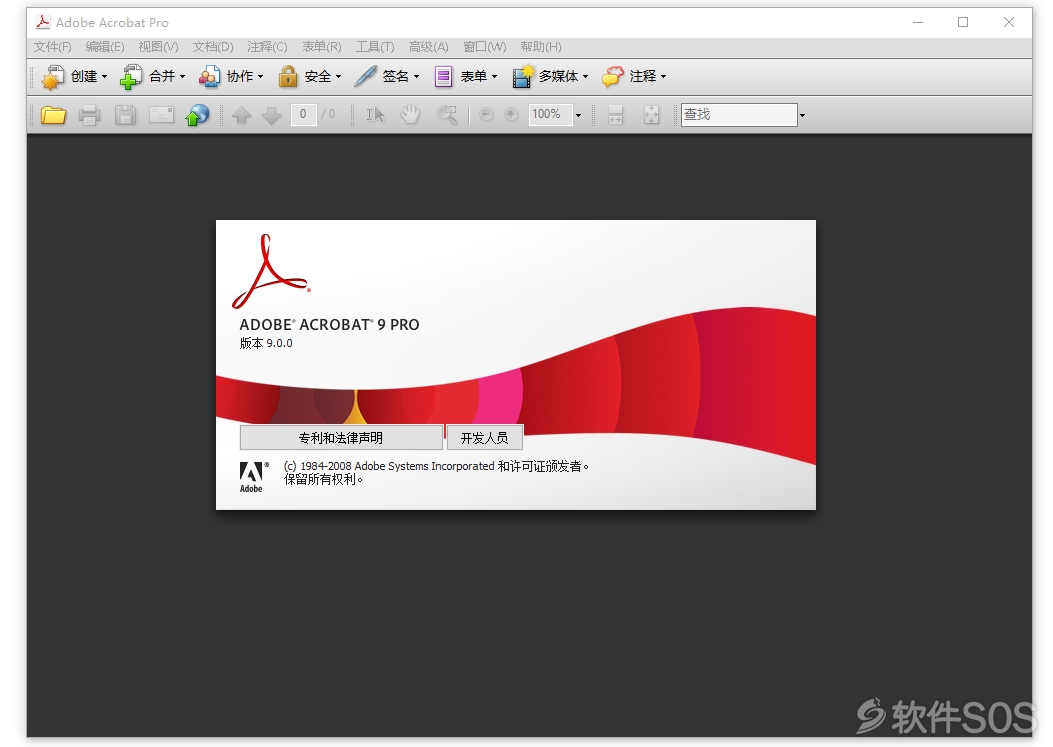1053x747 pixels.
Task: Click the Multimedia (多媒体) film icon
Action: [x=522, y=77]
